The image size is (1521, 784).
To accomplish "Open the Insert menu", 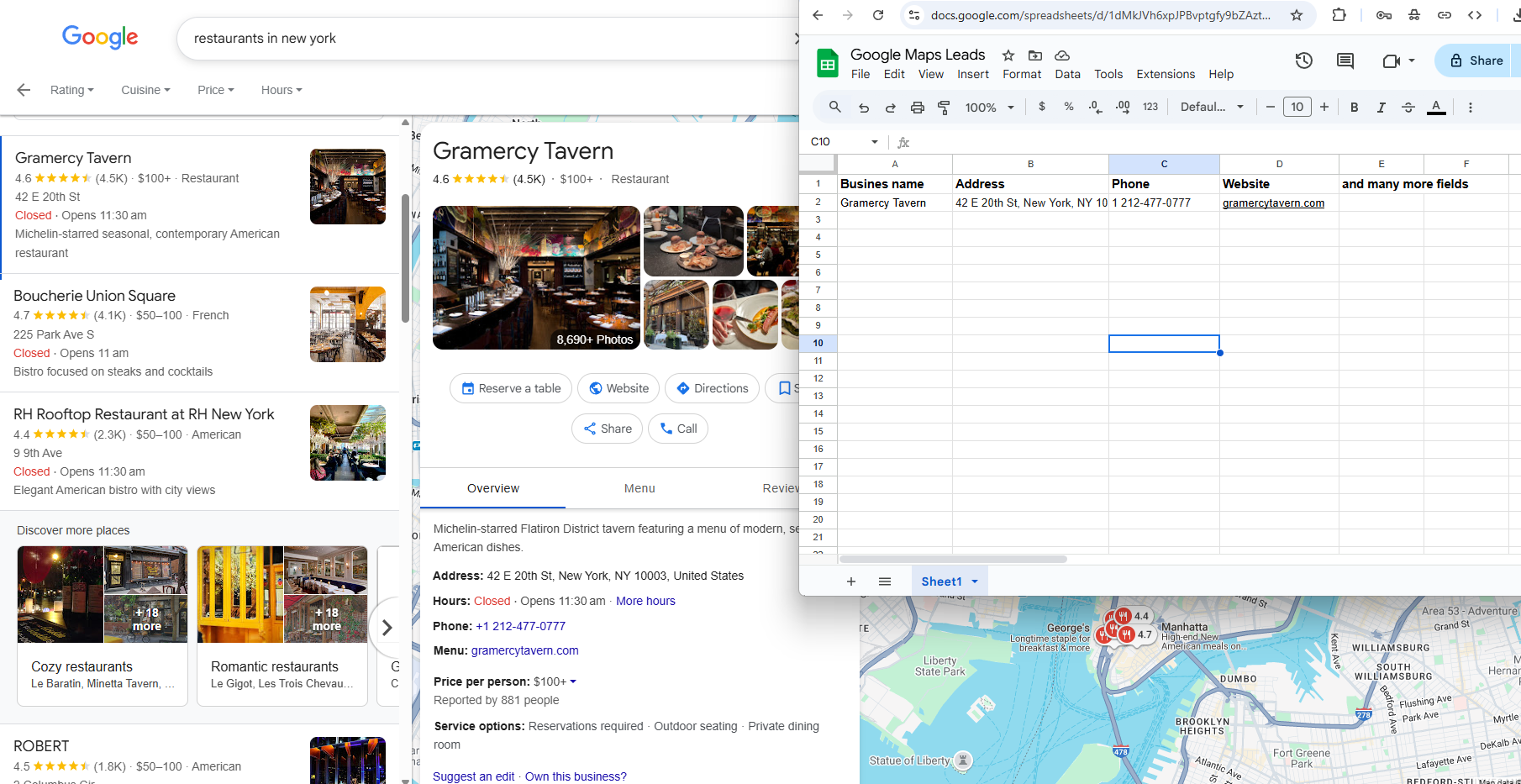I will coord(973,74).
